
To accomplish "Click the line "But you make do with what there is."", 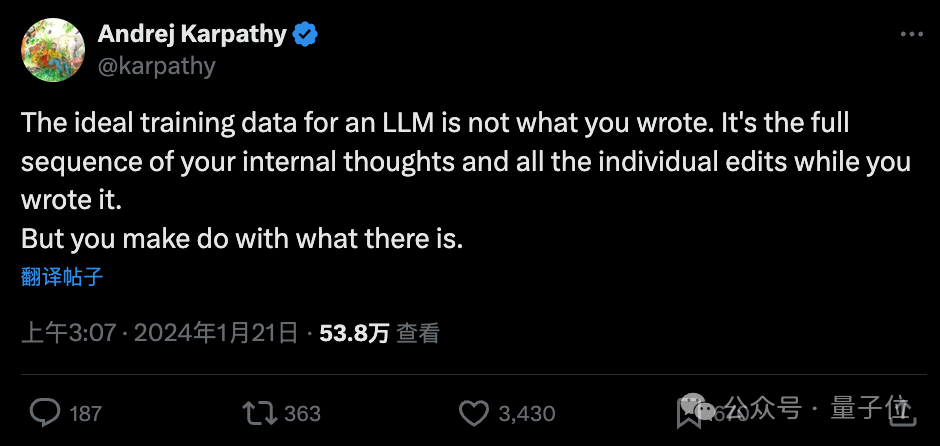I will tap(242, 240).
